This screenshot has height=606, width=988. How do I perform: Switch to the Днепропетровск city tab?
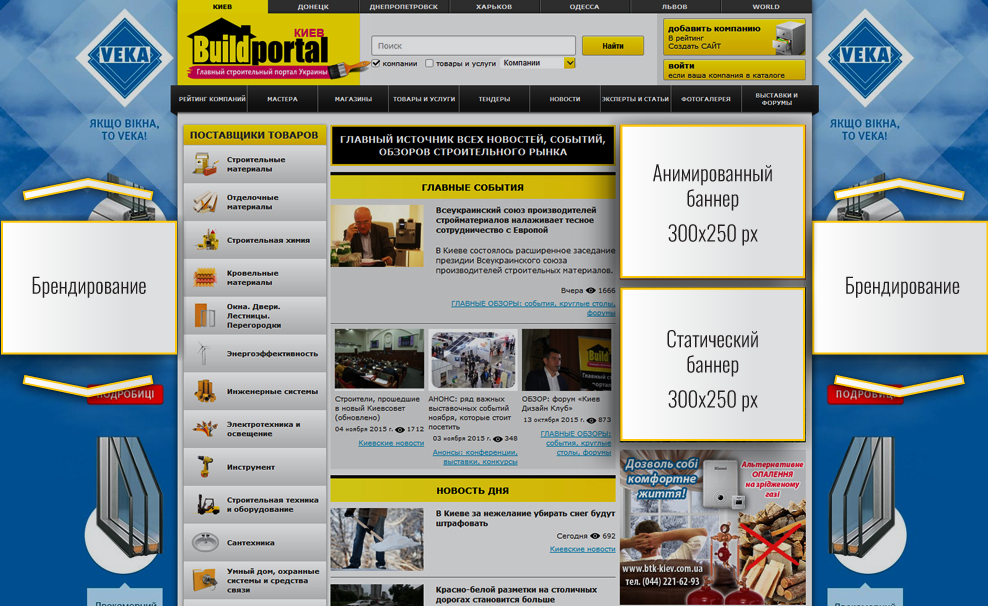pyautogui.click(x=404, y=6)
